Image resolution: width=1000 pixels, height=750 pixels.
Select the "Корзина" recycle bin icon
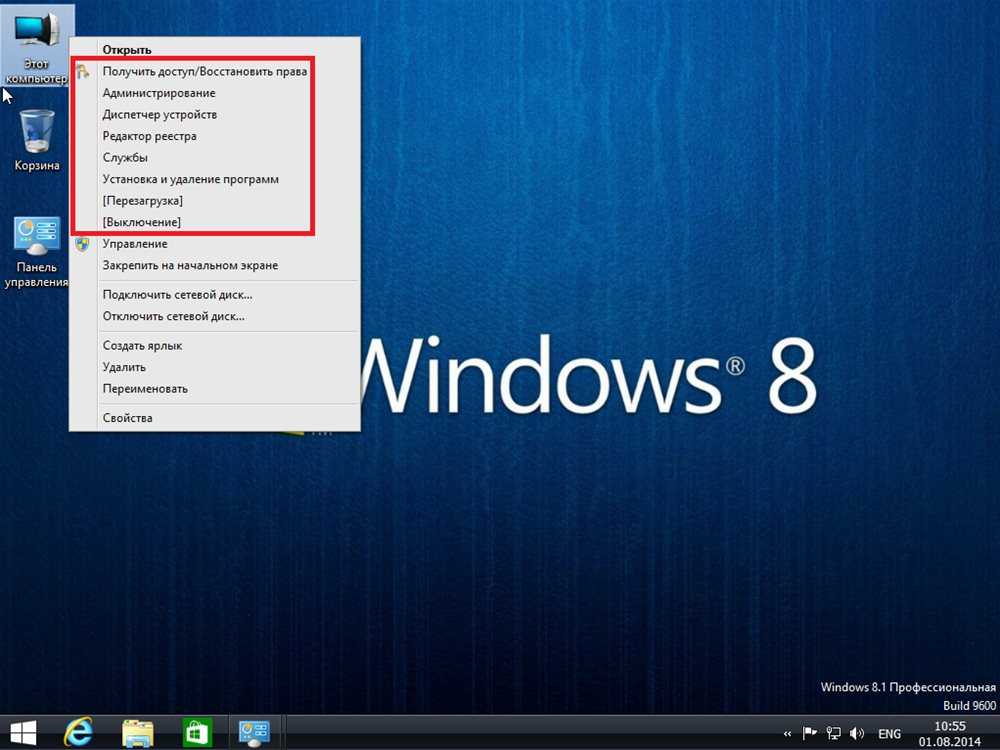coord(37,140)
